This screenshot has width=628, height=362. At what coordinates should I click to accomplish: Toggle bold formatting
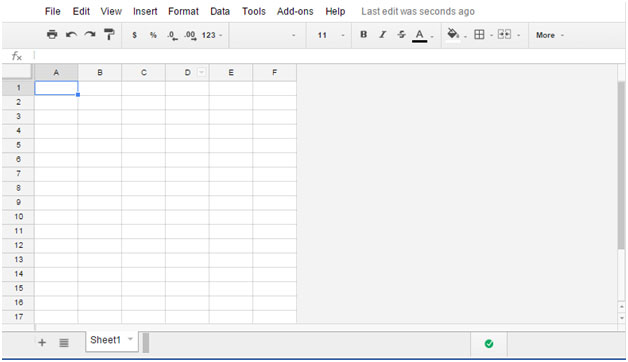[363, 34]
